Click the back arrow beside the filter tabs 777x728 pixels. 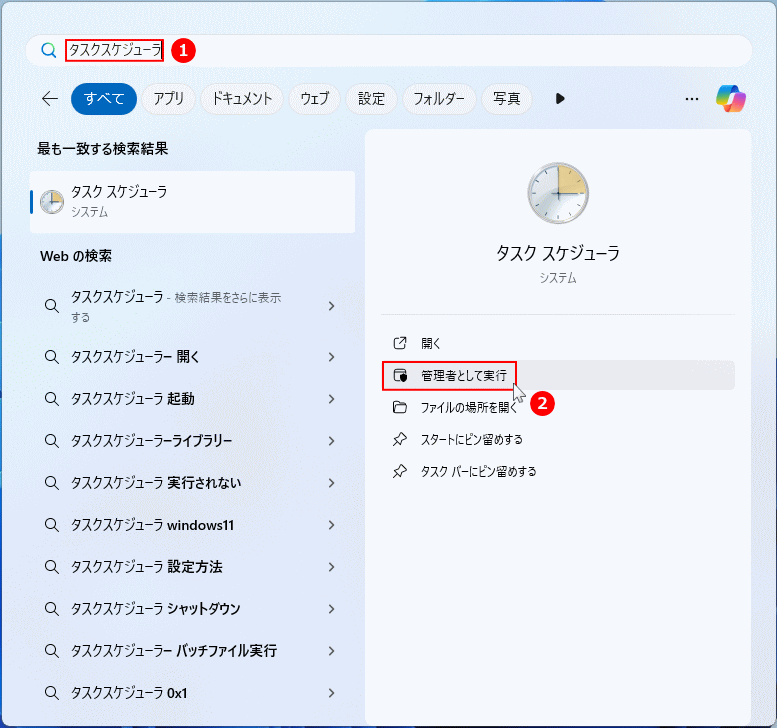[50, 99]
